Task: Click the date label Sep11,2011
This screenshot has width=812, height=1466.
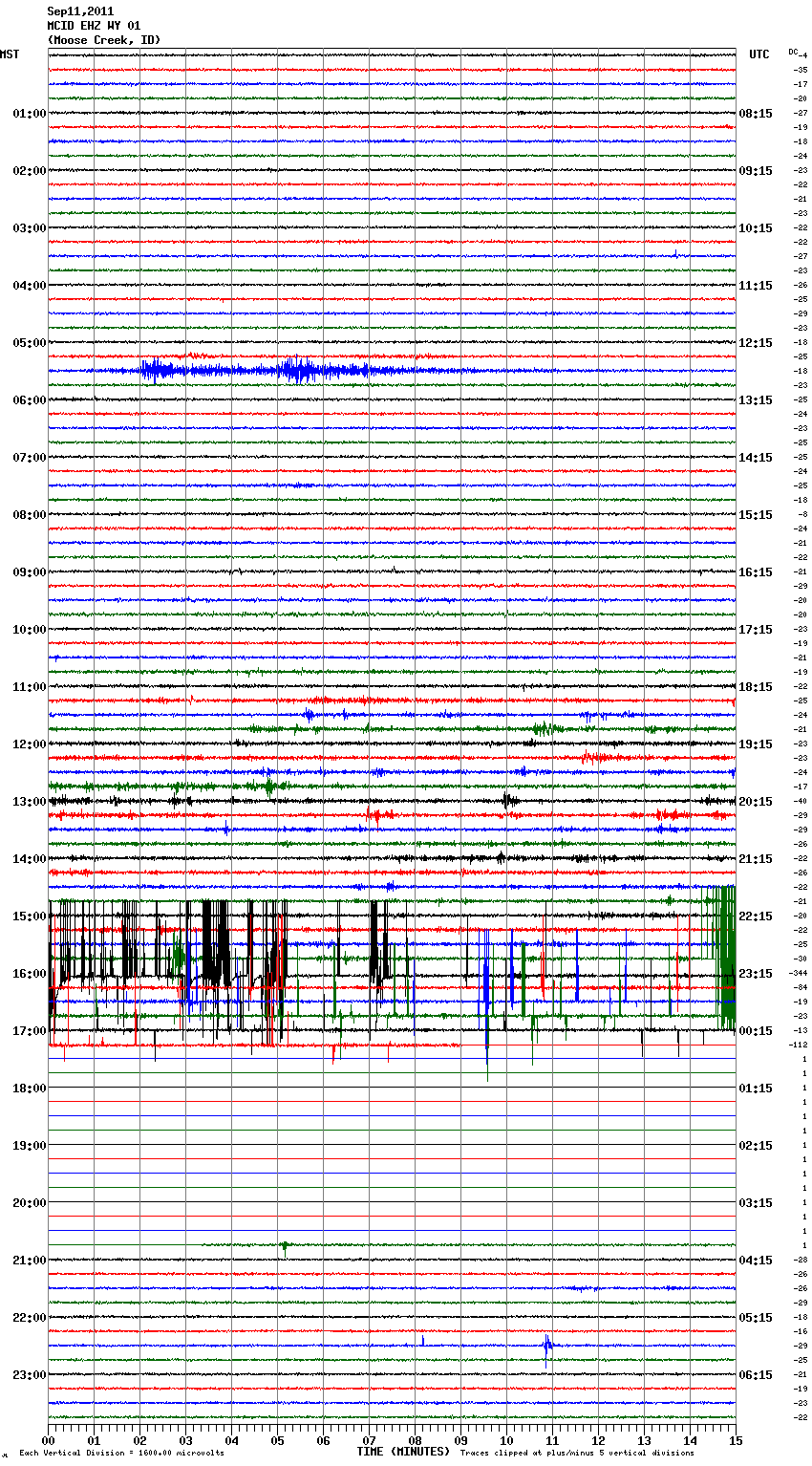Action: tap(80, 11)
